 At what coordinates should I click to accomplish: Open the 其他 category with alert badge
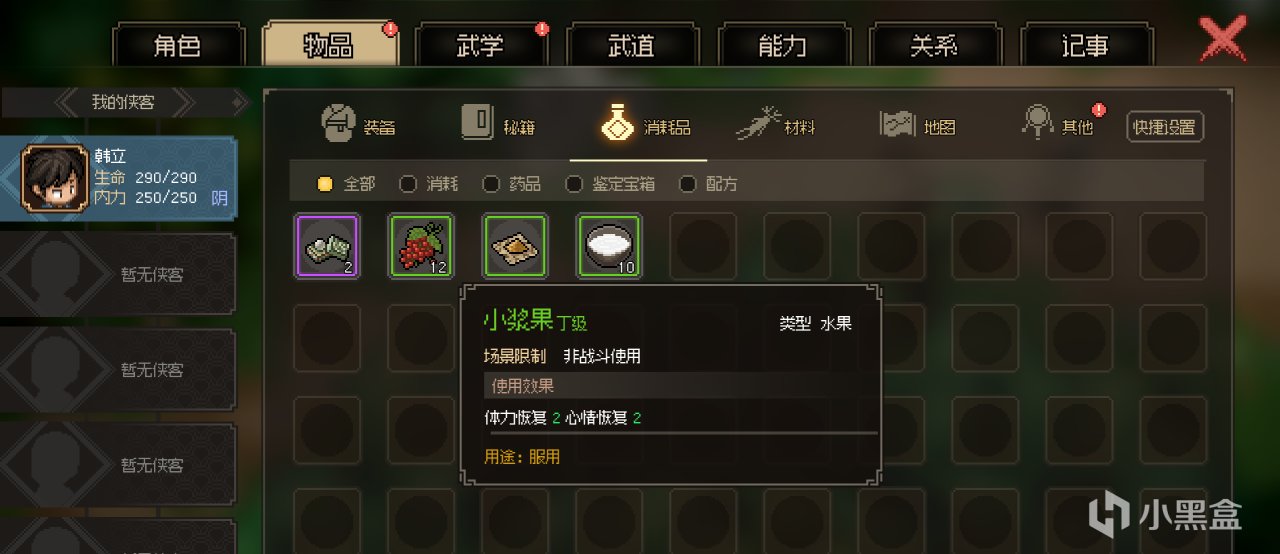tap(1059, 124)
